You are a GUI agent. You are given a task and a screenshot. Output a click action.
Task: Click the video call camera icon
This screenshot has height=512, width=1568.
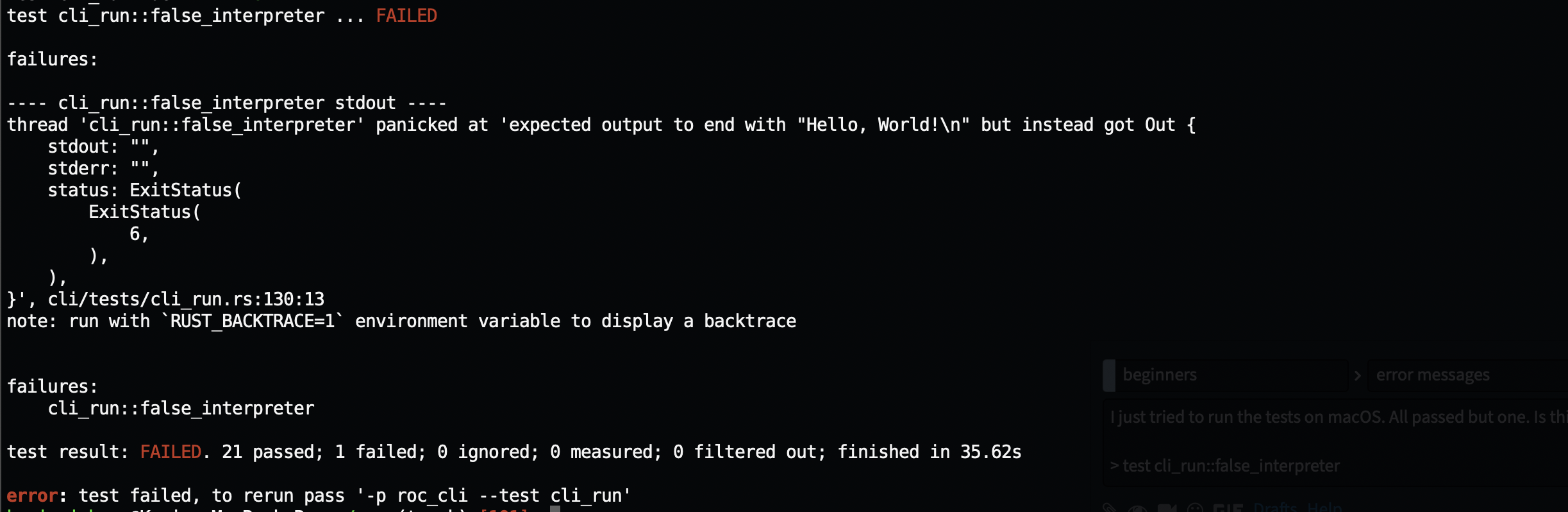[1167, 508]
